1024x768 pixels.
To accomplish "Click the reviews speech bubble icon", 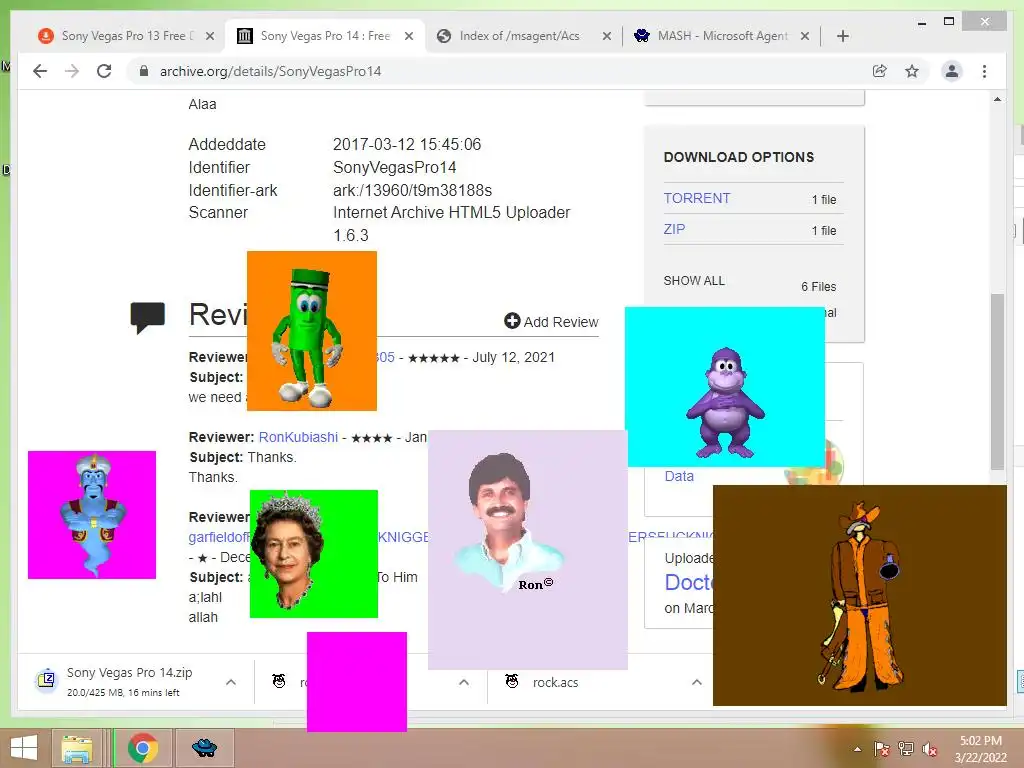I will 147,317.
